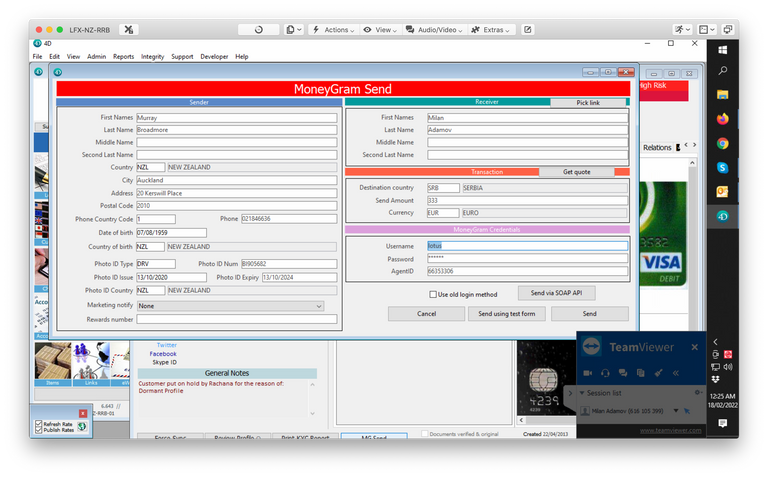The image size is (768, 477).
Task: Click General Notes scrollbar down arrow
Action: [312, 413]
